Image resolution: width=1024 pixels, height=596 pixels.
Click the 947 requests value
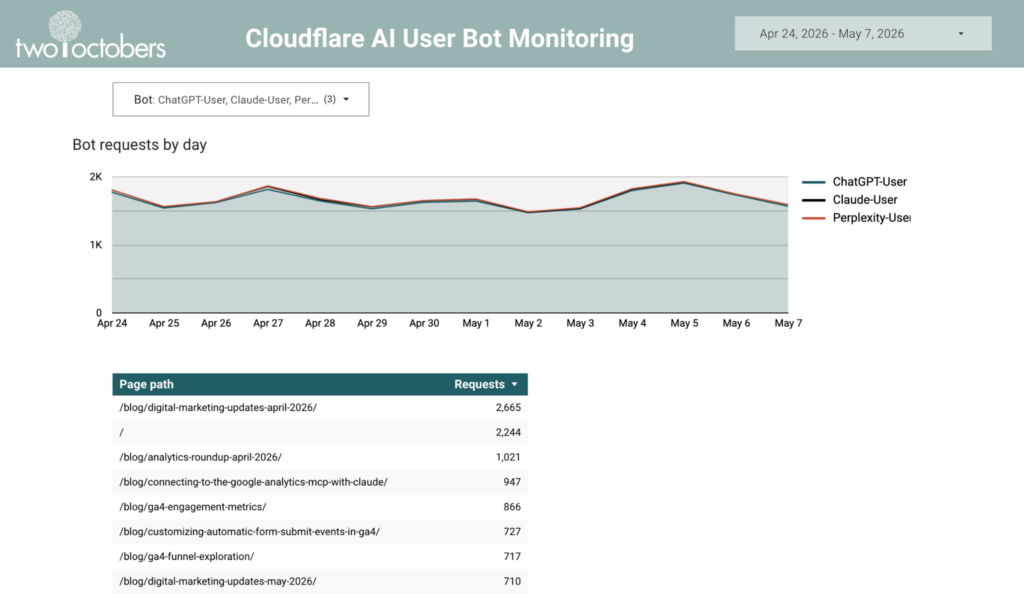tap(512, 482)
